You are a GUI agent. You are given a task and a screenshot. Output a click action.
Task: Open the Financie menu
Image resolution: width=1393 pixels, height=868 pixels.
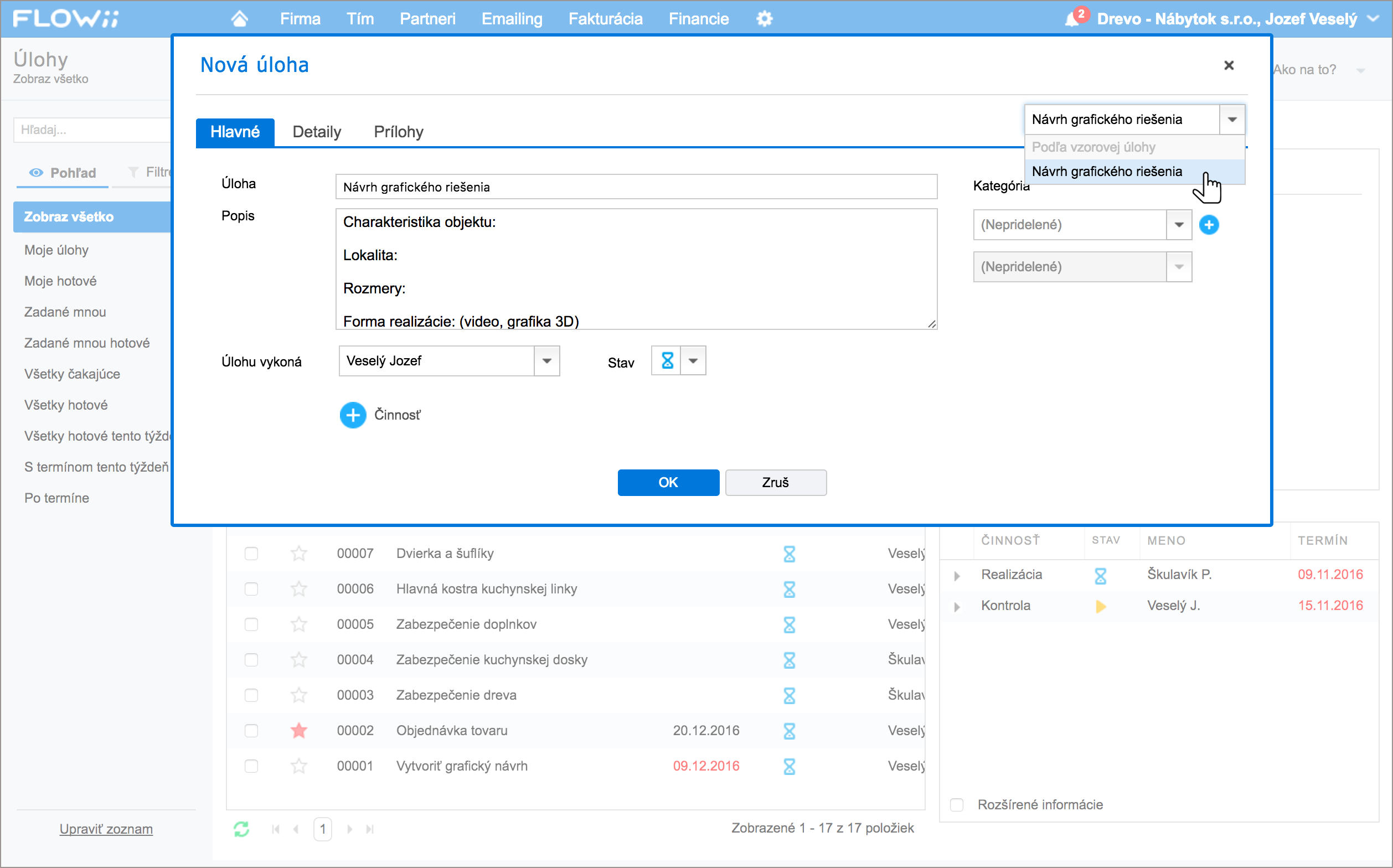699,19
